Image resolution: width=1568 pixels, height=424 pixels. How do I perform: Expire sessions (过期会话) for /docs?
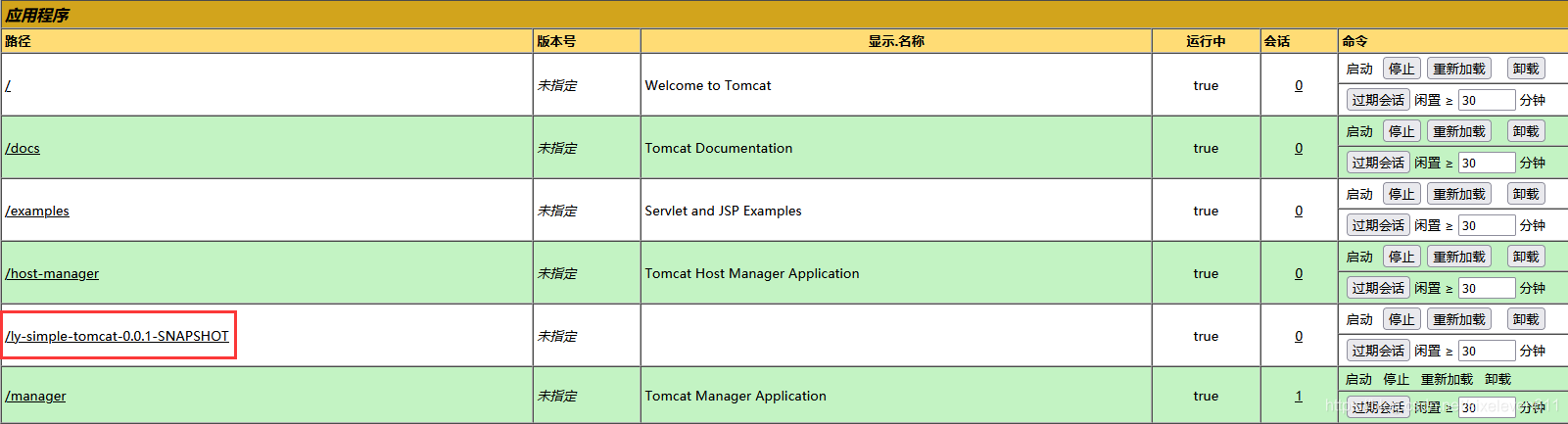point(1378,163)
